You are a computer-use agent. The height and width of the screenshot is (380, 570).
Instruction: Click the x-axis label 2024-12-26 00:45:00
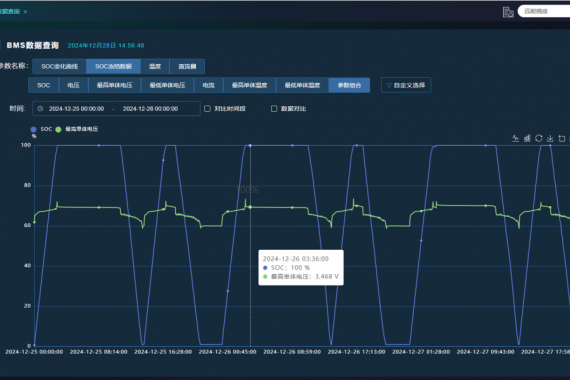pyautogui.click(x=228, y=352)
